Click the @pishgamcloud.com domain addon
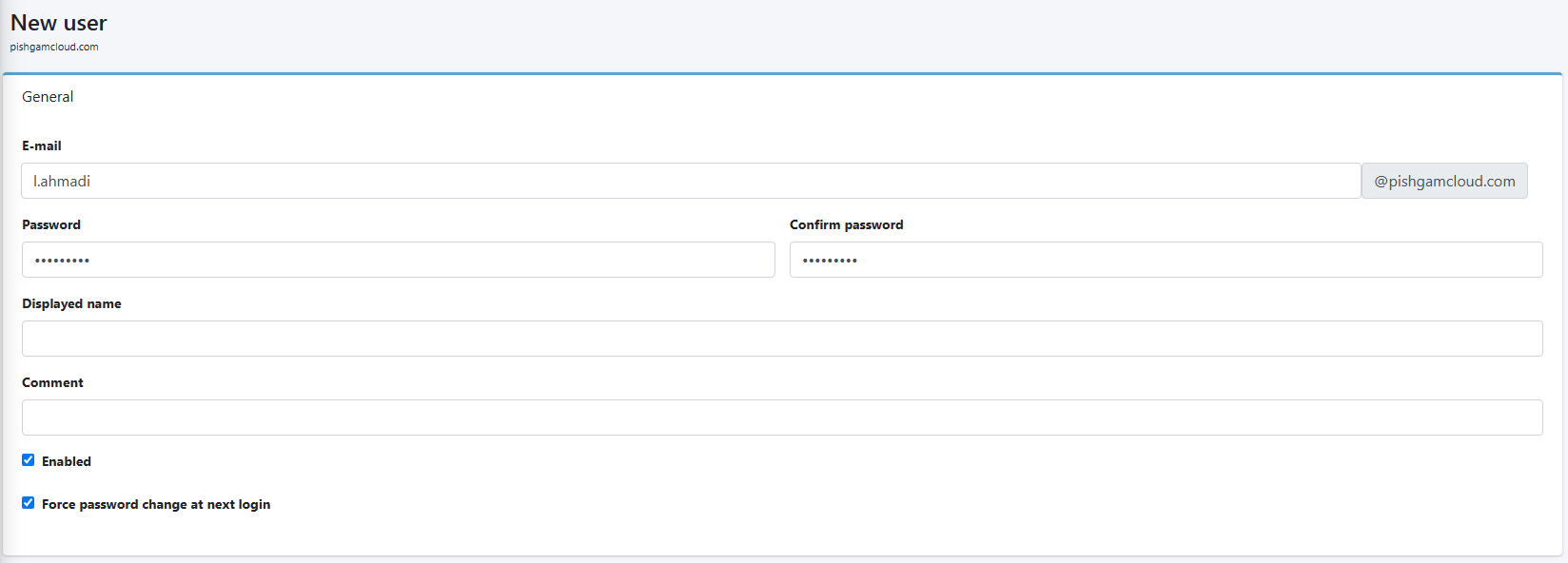The width and height of the screenshot is (1568, 563). pos(1444,181)
